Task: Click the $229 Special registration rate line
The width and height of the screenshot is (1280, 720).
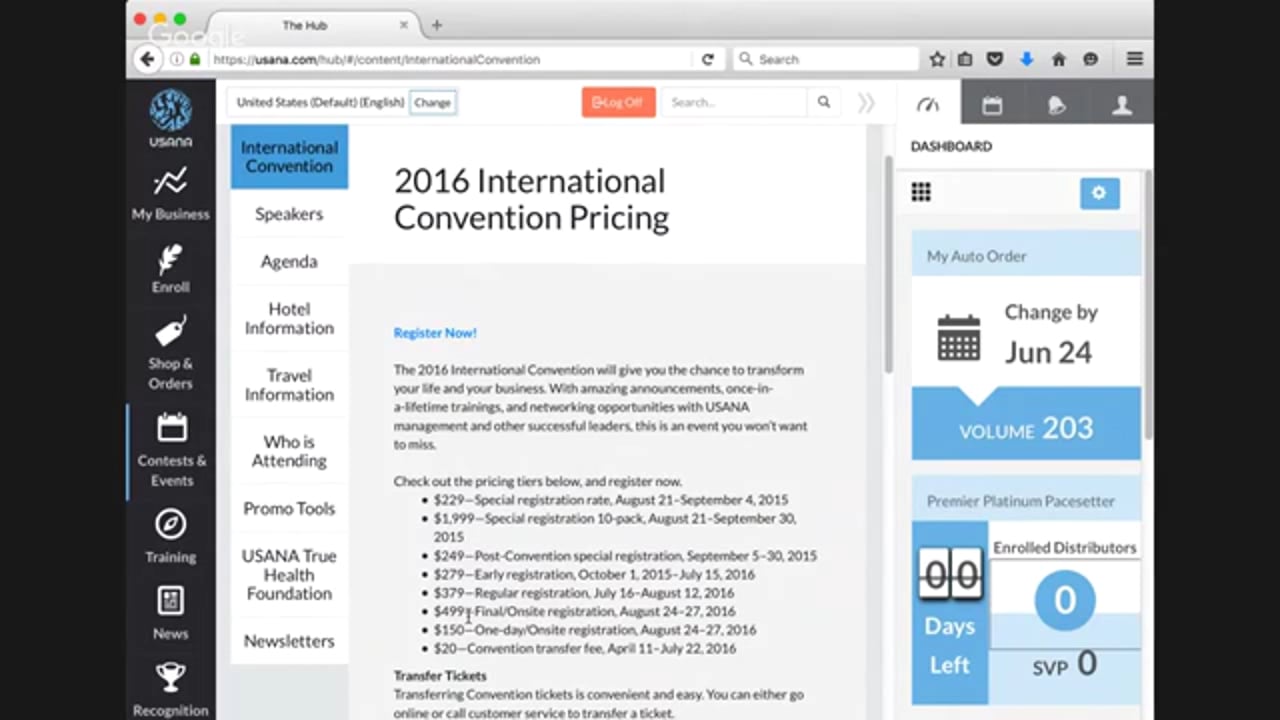Action: (611, 500)
